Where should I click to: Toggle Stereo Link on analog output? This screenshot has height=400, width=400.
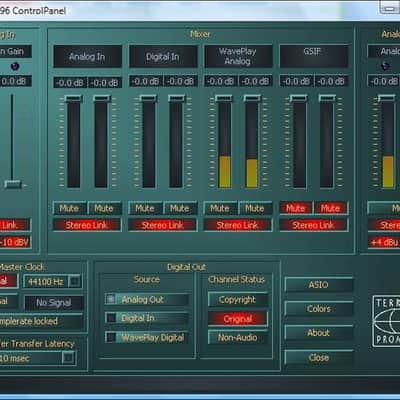[x=384, y=225]
